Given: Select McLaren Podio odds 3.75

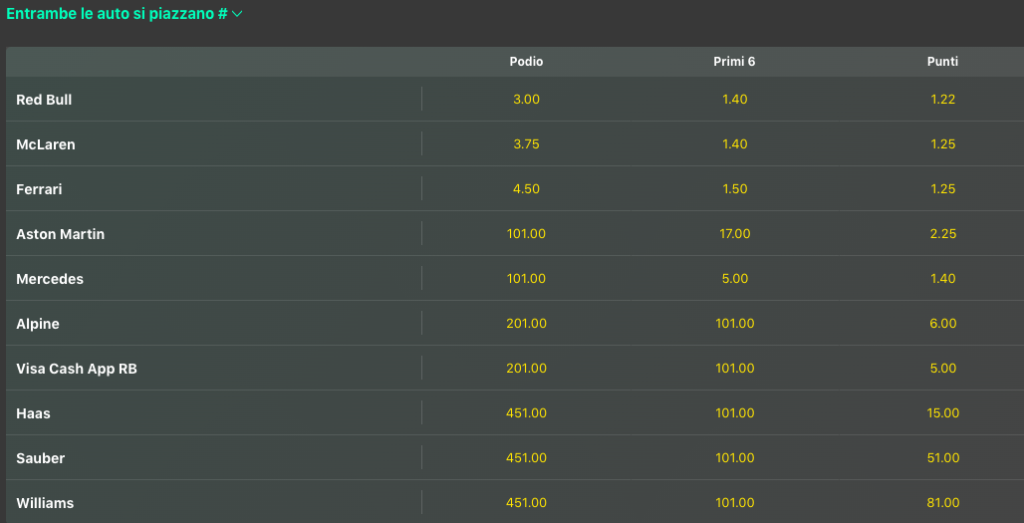Looking at the screenshot, I should pos(526,144).
